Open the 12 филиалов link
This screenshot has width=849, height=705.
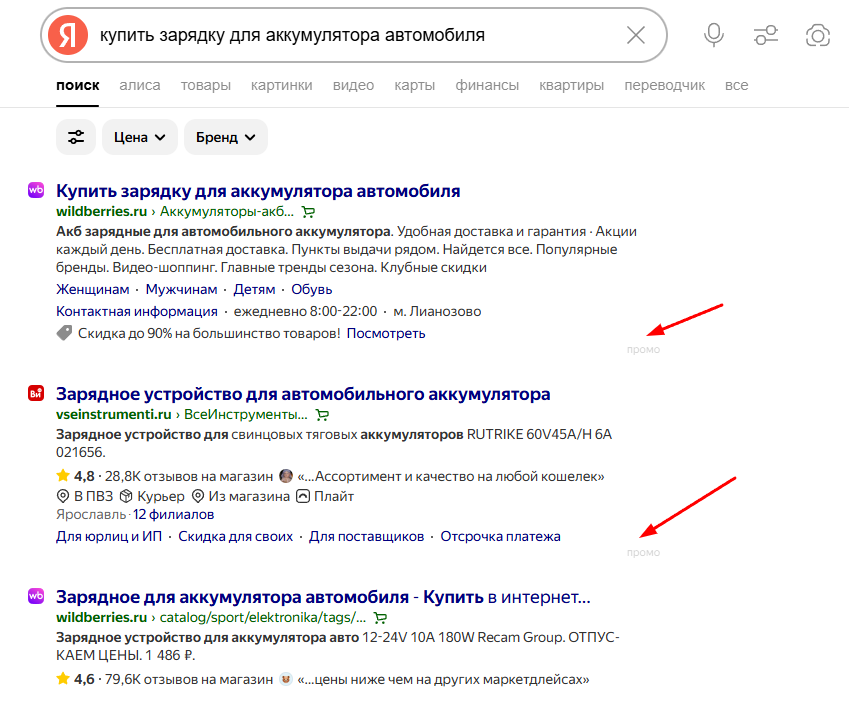coord(173,514)
